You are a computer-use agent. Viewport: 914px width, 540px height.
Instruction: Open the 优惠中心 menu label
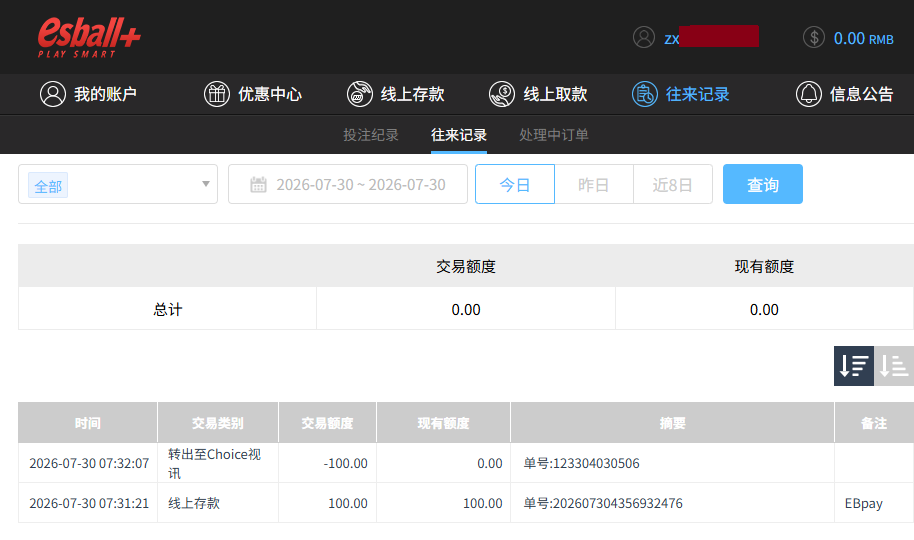click(270, 94)
